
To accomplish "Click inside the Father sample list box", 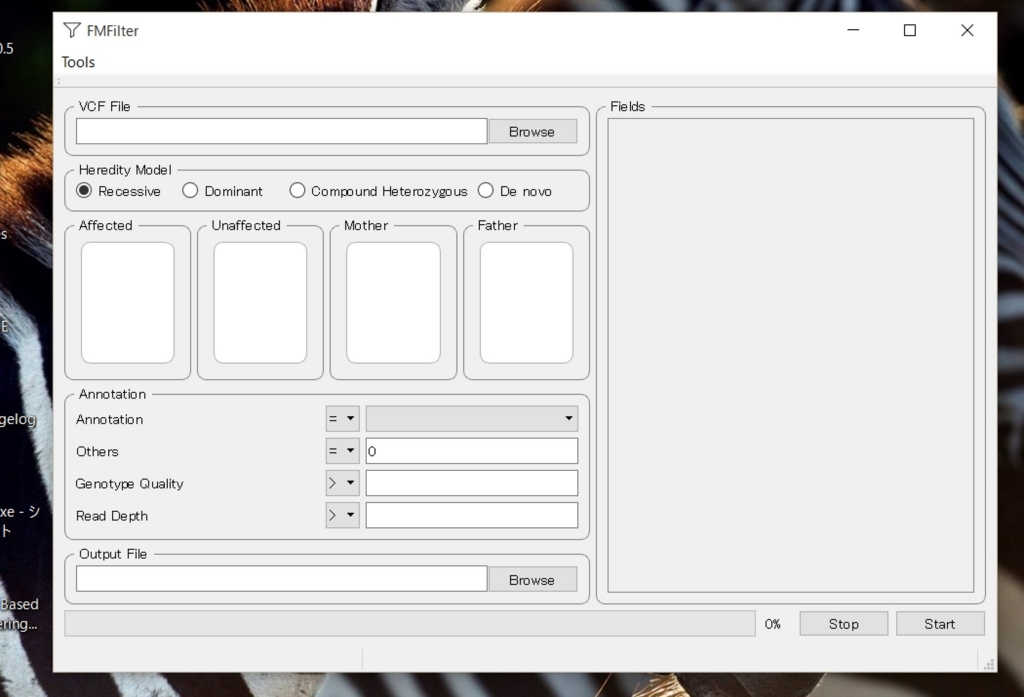I will (526, 302).
